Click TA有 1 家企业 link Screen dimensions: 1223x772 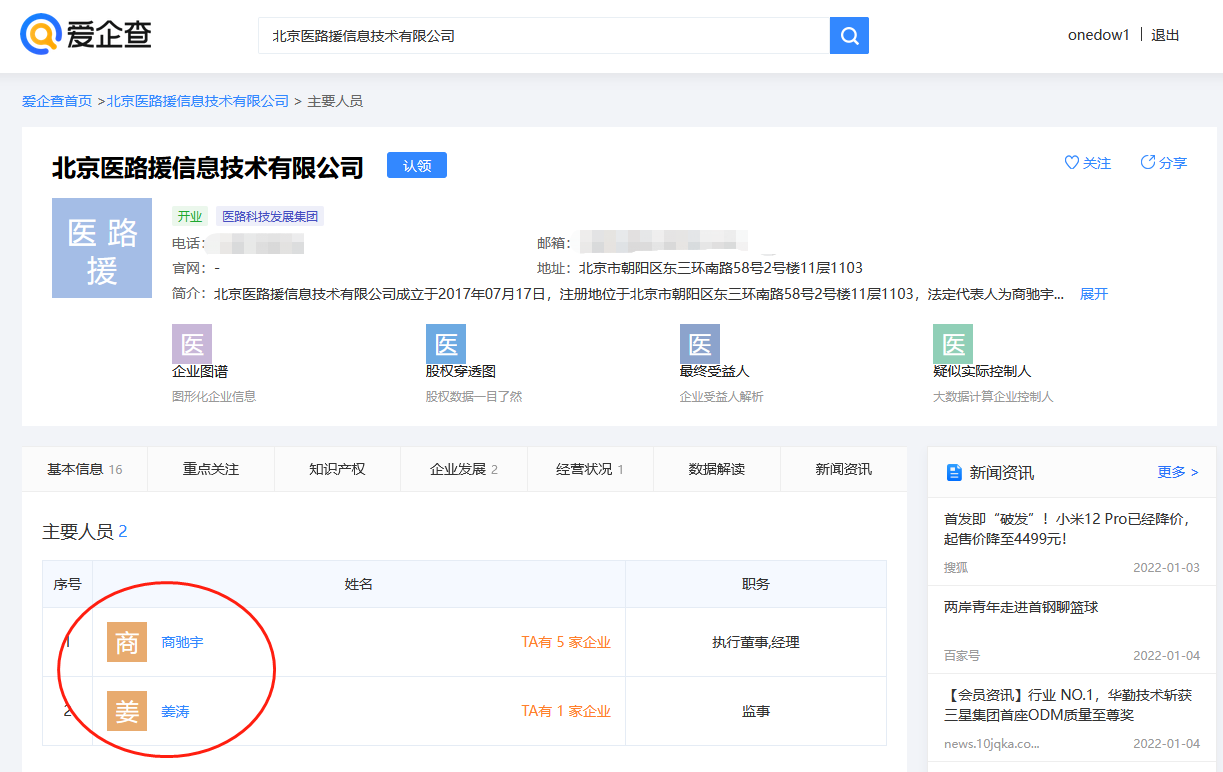point(566,711)
